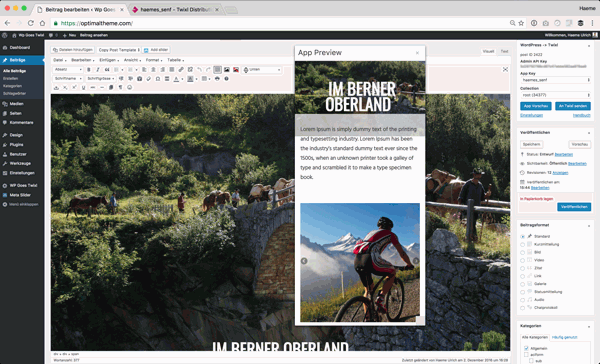
Task: Select Audio post format
Action: click(x=522, y=300)
